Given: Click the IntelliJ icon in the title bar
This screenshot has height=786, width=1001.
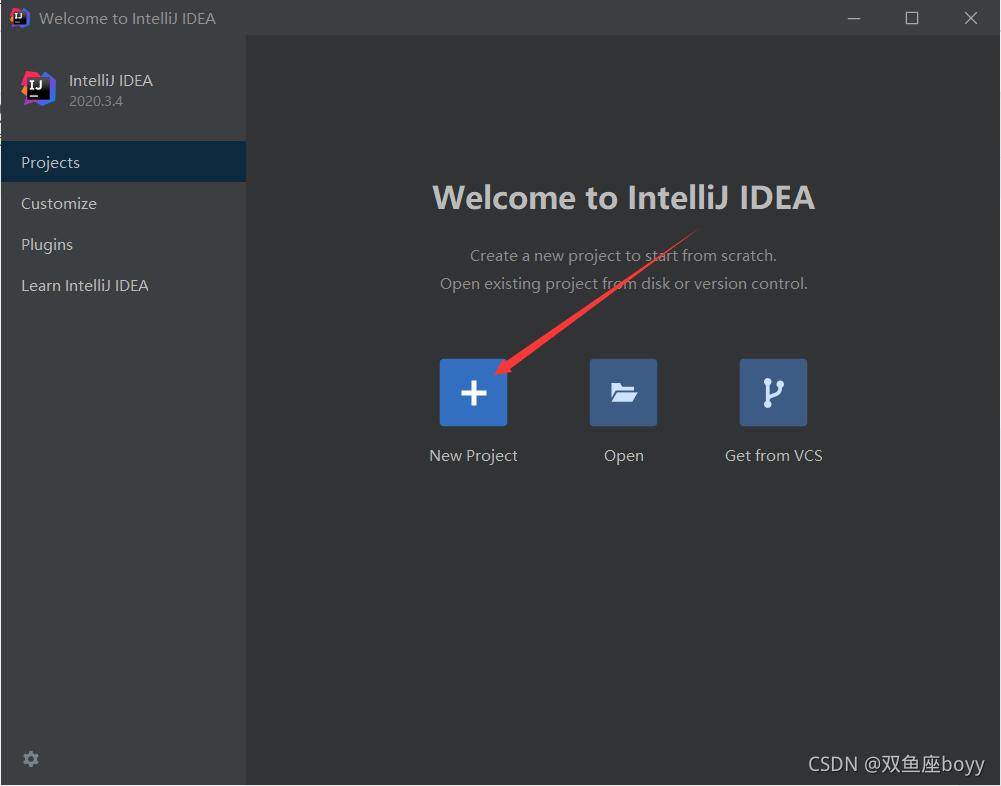Looking at the screenshot, I should (x=20, y=18).
